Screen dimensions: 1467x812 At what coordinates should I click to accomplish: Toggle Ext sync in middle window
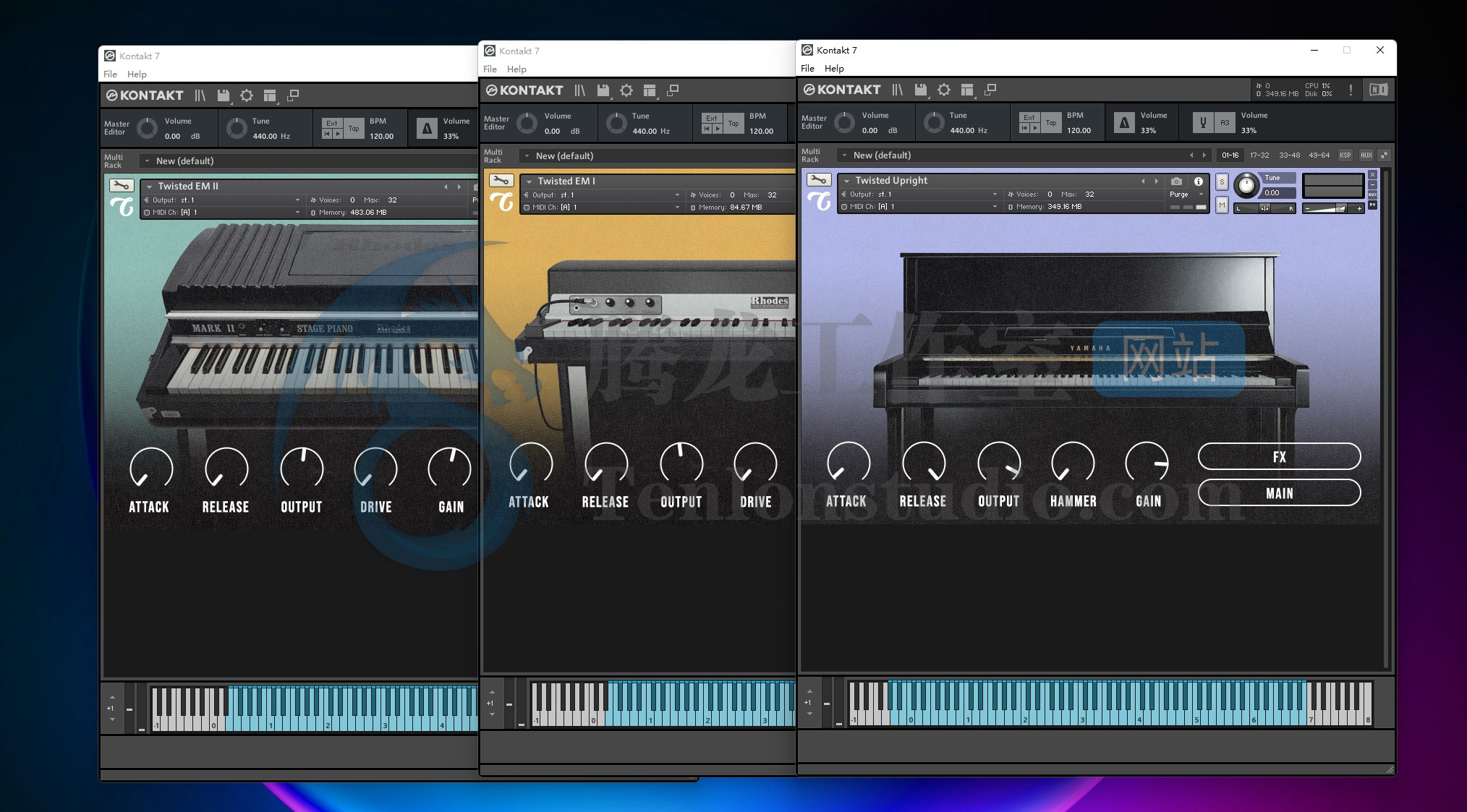coord(712,119)
